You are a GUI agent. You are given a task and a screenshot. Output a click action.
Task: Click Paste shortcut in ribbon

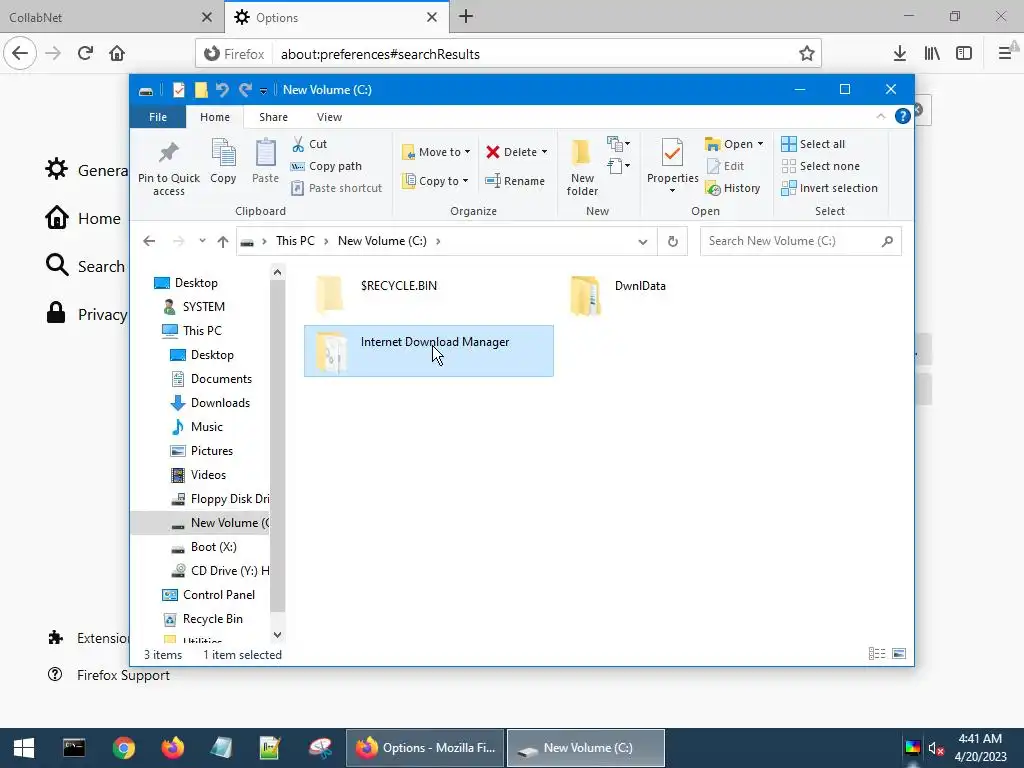336,188
